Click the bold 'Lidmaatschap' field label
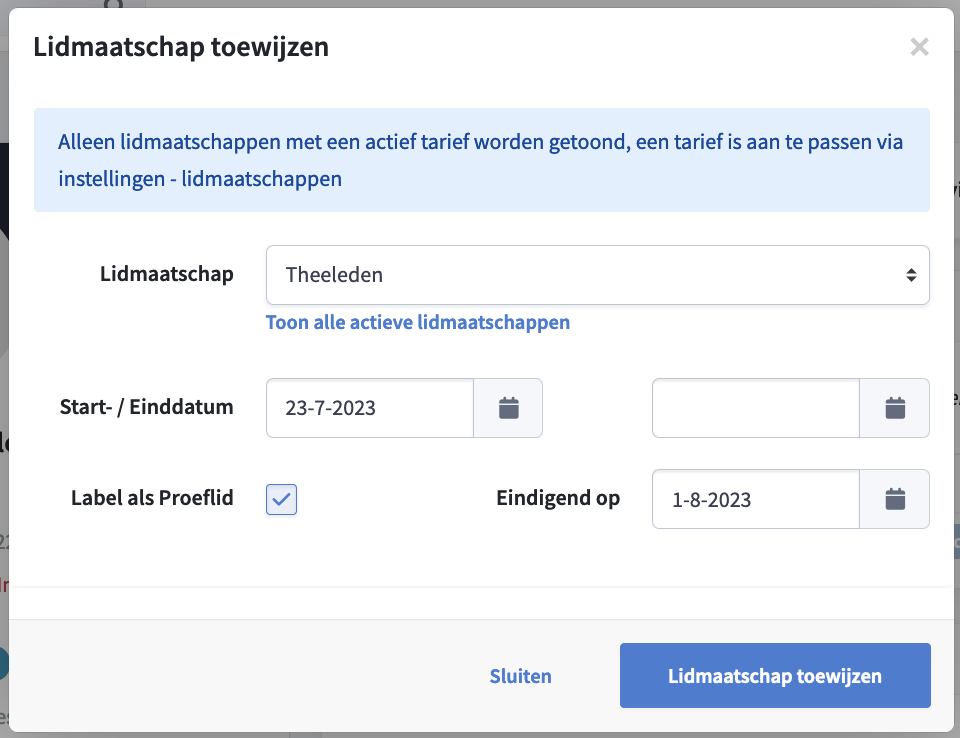The height and width of the screenshot is (738, 960). click(167, 274)
